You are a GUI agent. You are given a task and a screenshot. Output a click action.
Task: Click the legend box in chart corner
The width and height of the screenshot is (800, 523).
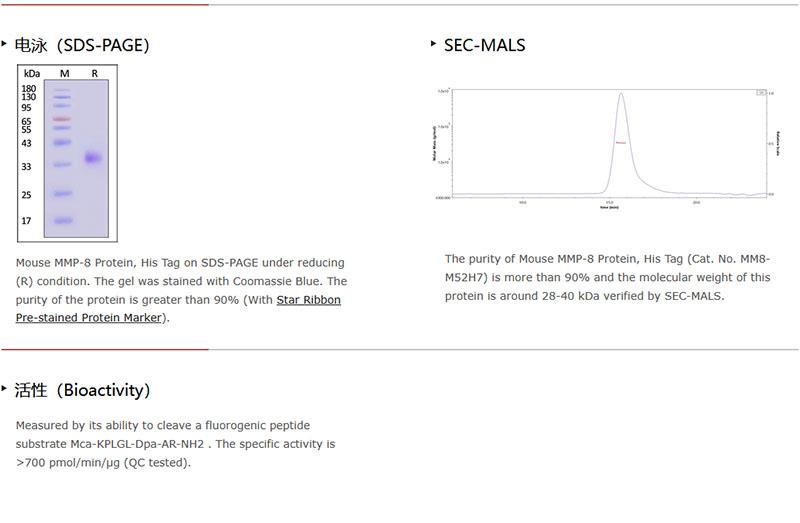click(761, 92)
